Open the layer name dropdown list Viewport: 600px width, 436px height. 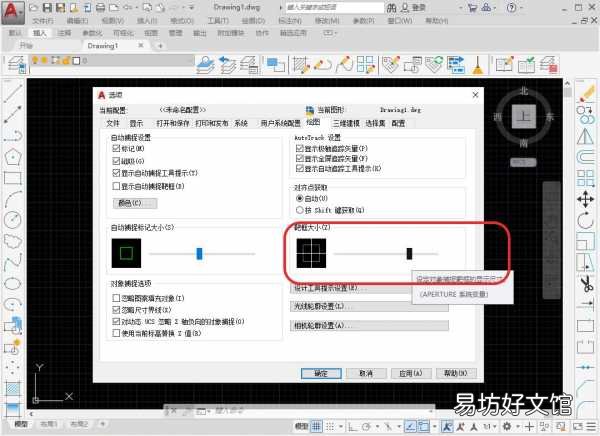point(112,60)
